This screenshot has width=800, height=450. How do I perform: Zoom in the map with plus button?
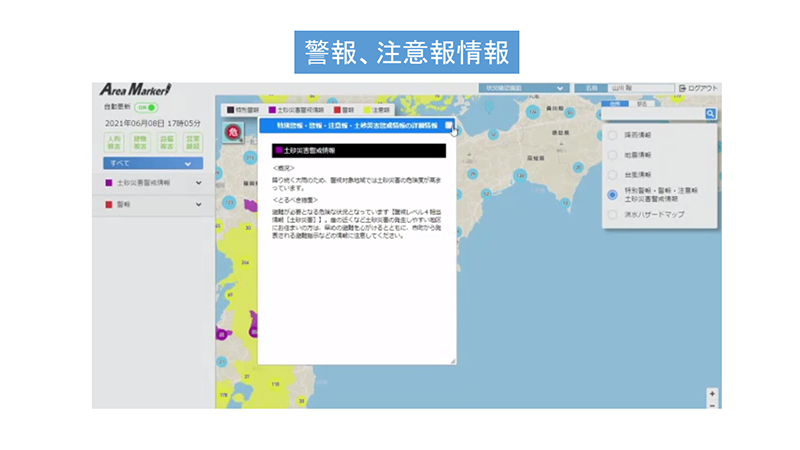[712, 393]
